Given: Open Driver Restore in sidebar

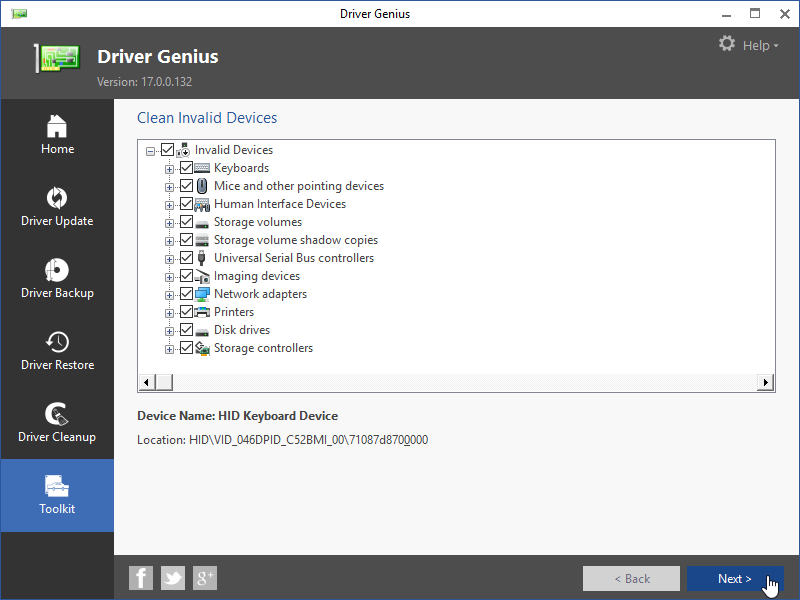Looking at the screenshot, I should tap(57, 352).
